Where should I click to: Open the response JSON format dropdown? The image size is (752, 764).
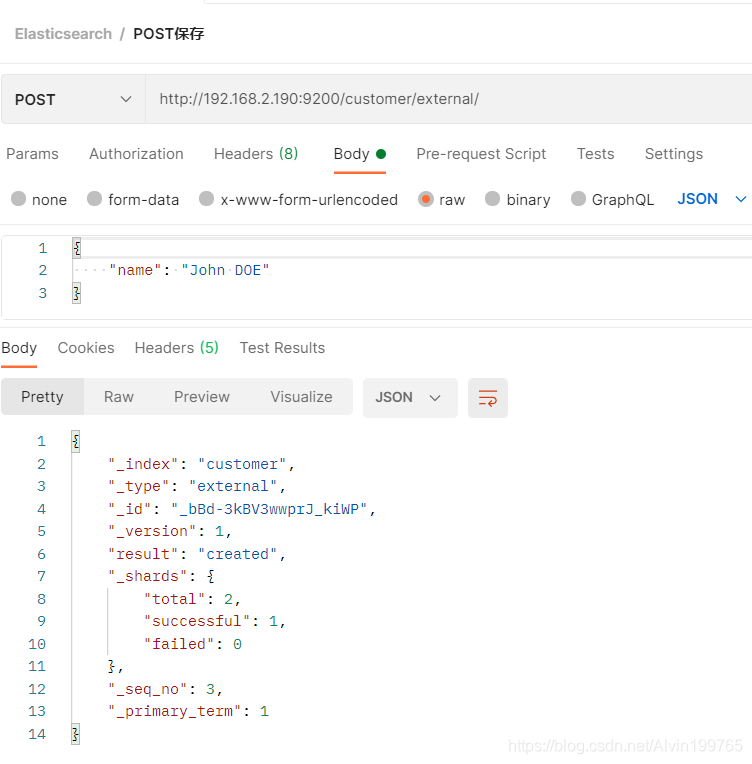point(410,398)
